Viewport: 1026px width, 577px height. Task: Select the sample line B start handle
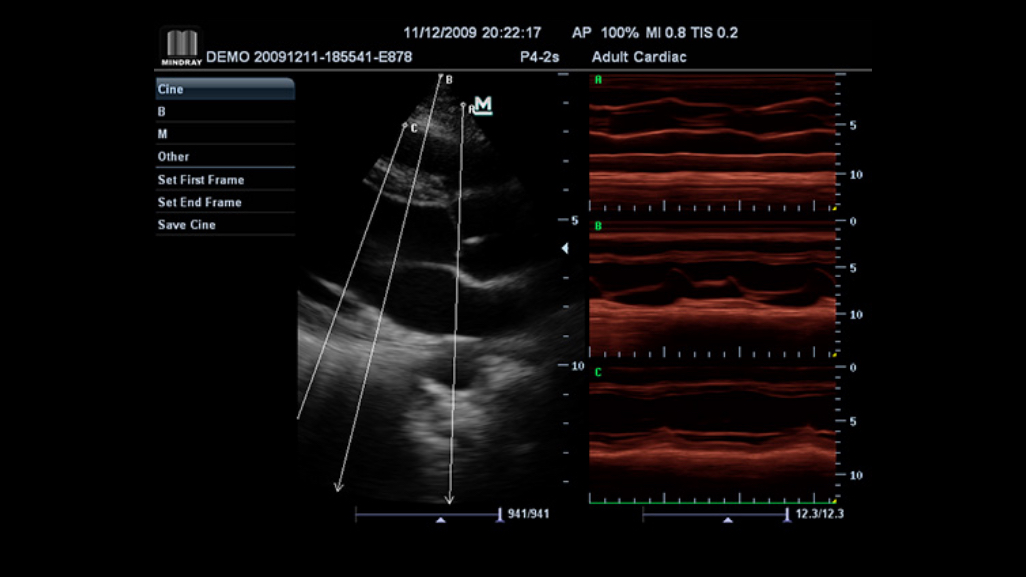(440, 76)
